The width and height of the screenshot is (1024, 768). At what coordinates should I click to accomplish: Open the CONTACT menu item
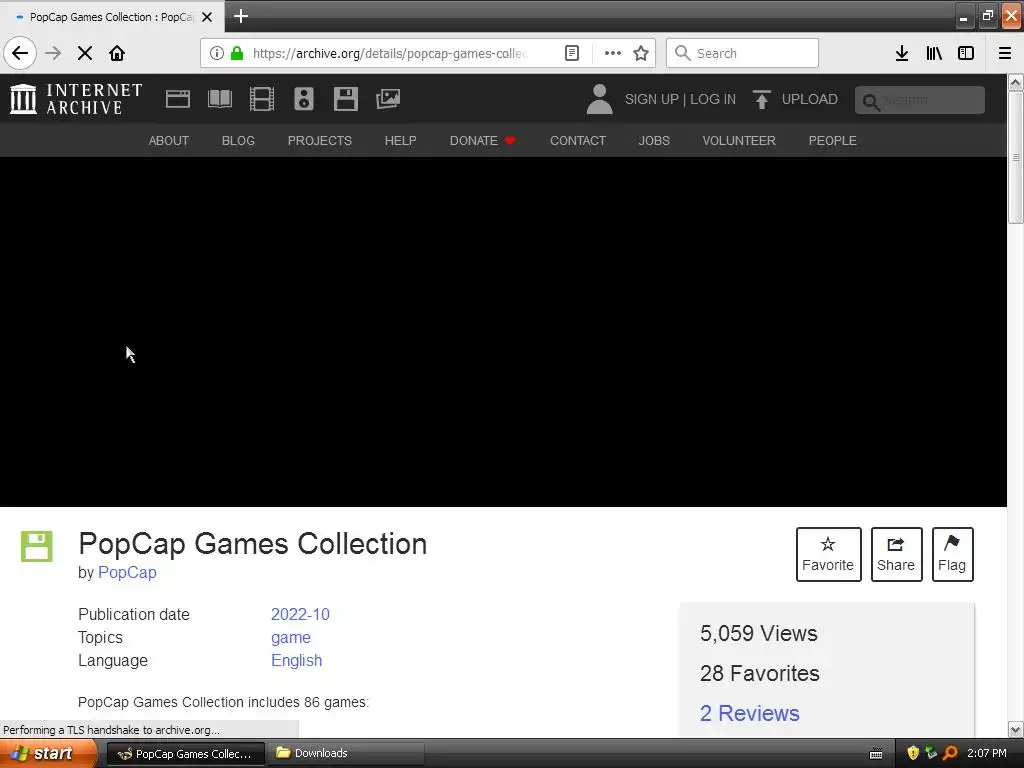(x=578, y=140)
